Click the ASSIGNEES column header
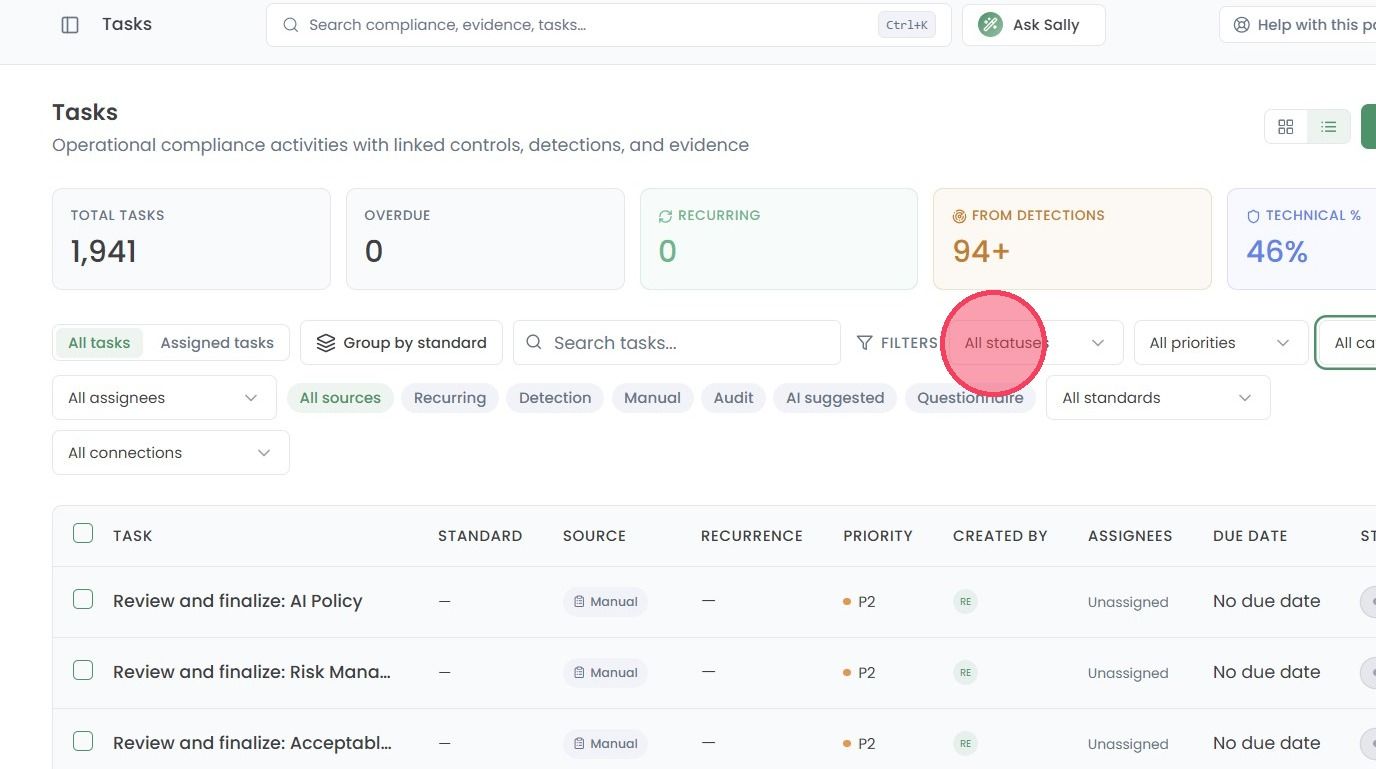This screenshot has height=769, width=1376. 1130,536
